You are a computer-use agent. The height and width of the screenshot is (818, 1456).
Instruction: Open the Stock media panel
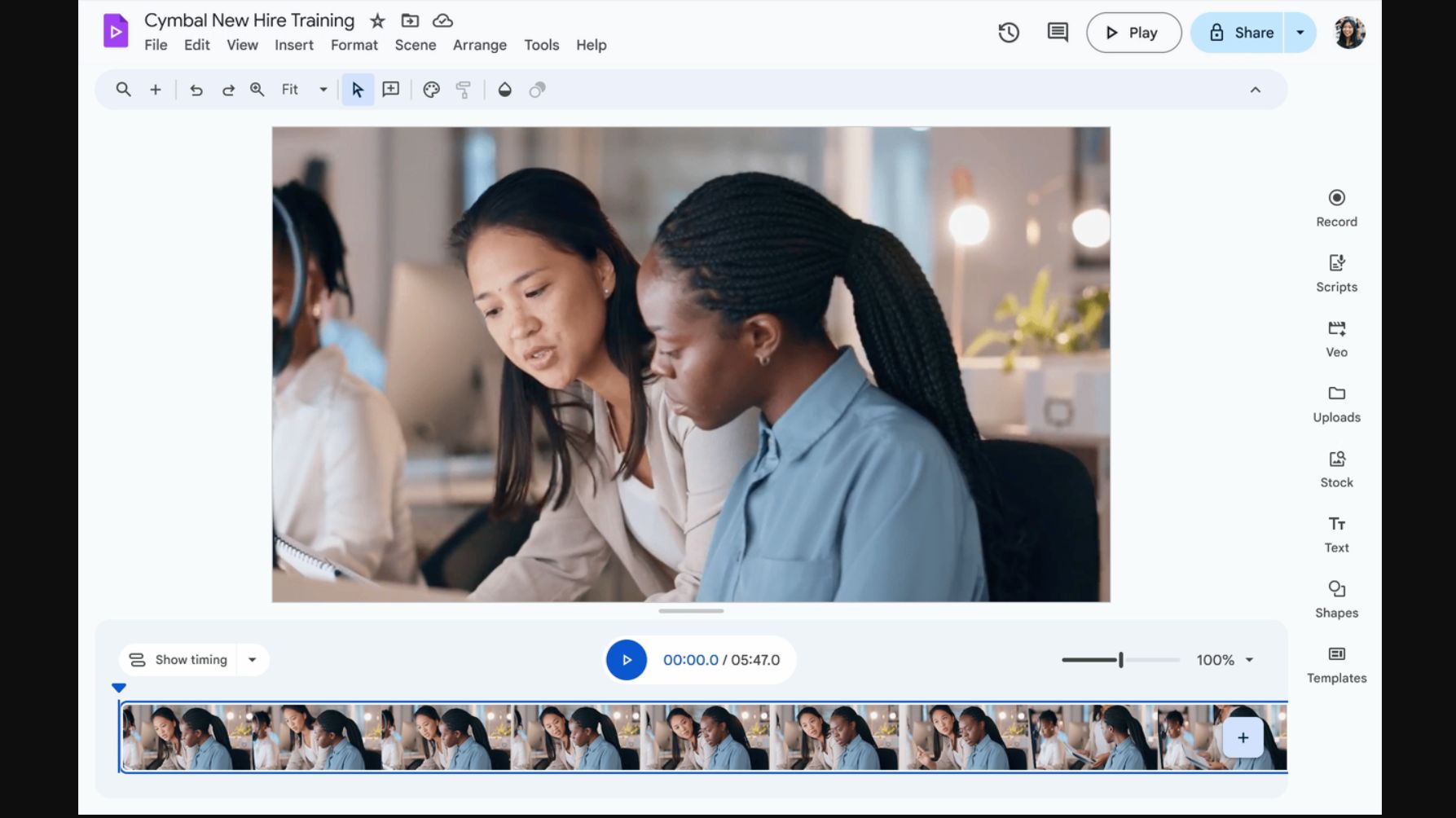click(x=1336, y=468)
